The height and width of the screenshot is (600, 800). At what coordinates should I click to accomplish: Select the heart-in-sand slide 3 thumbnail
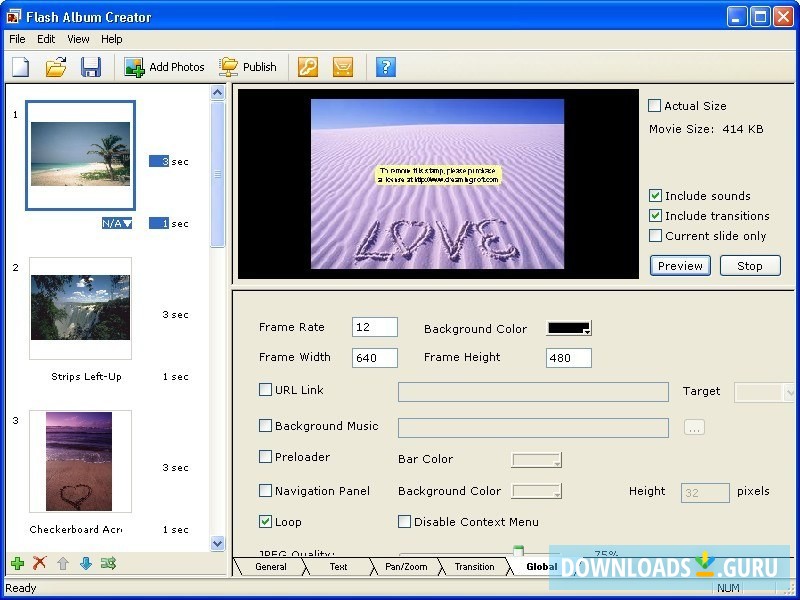[80, 461]
